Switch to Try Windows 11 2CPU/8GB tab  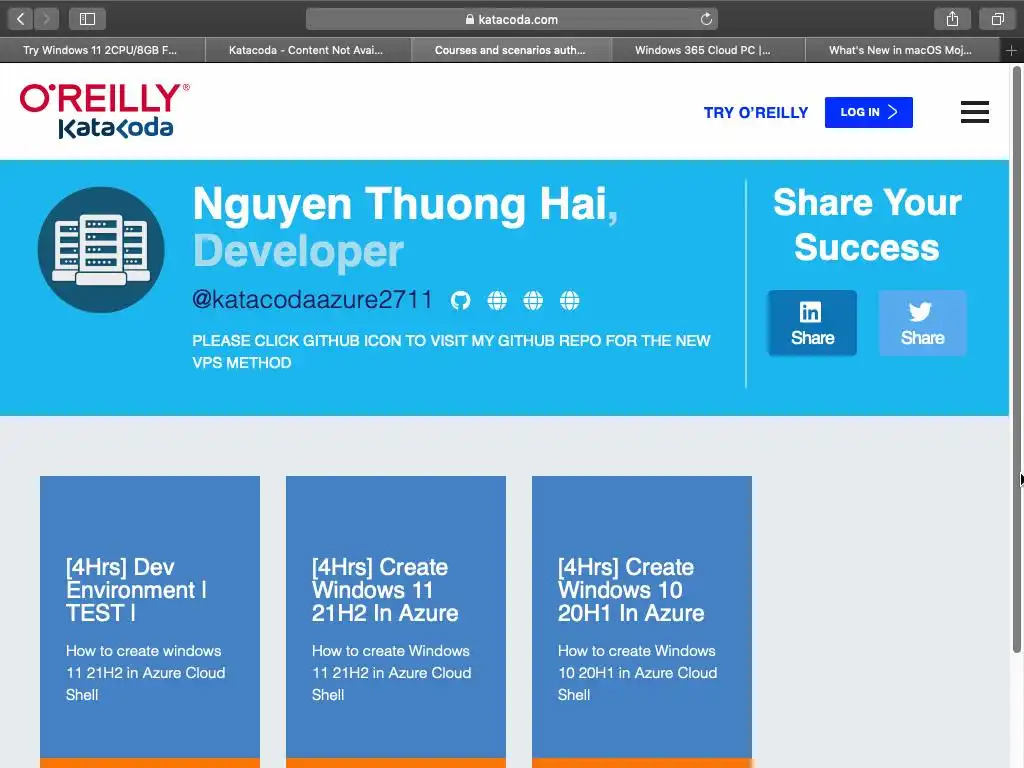pos(103,50)
